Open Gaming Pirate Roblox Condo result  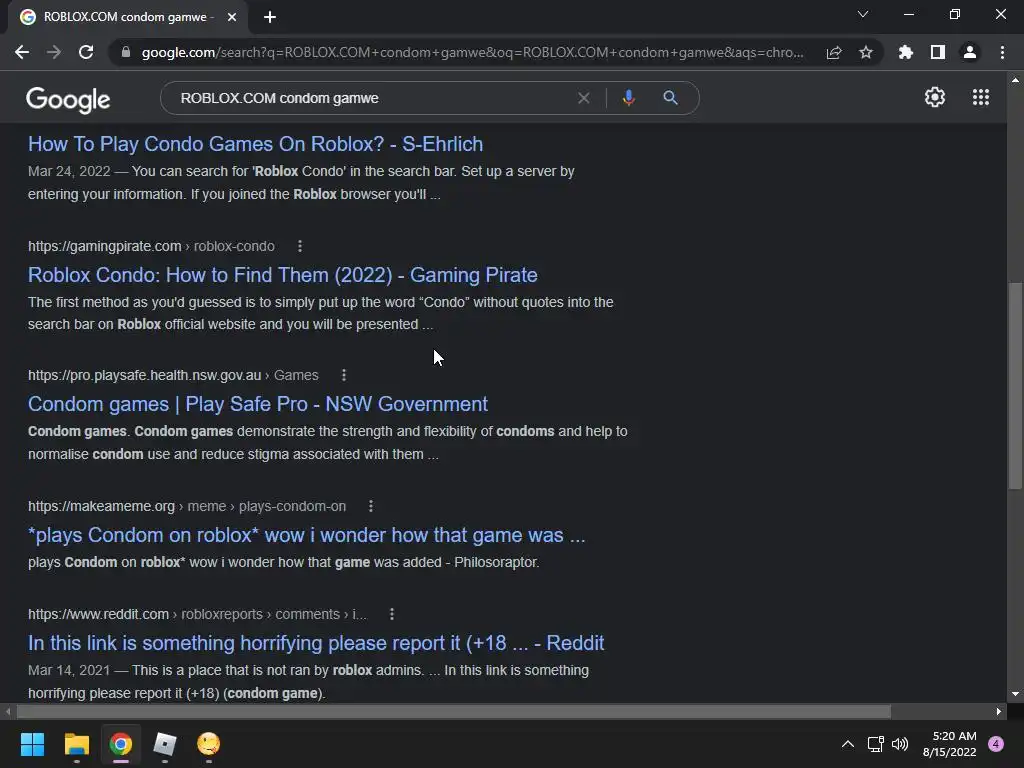tap(282, 275)
